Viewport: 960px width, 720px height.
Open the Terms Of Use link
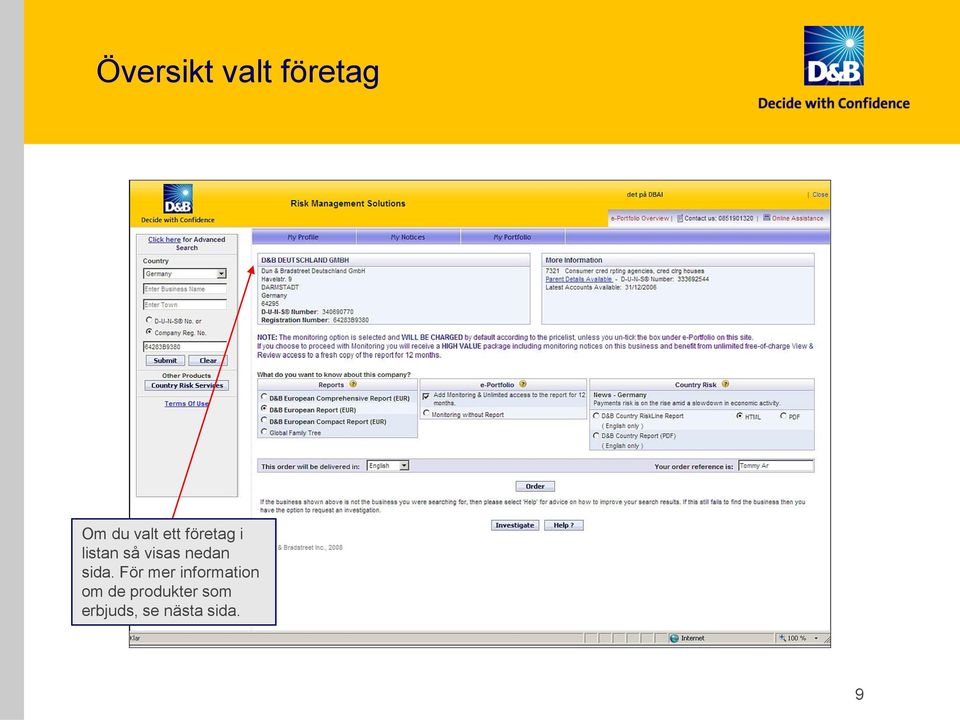(x=187, y=403)
